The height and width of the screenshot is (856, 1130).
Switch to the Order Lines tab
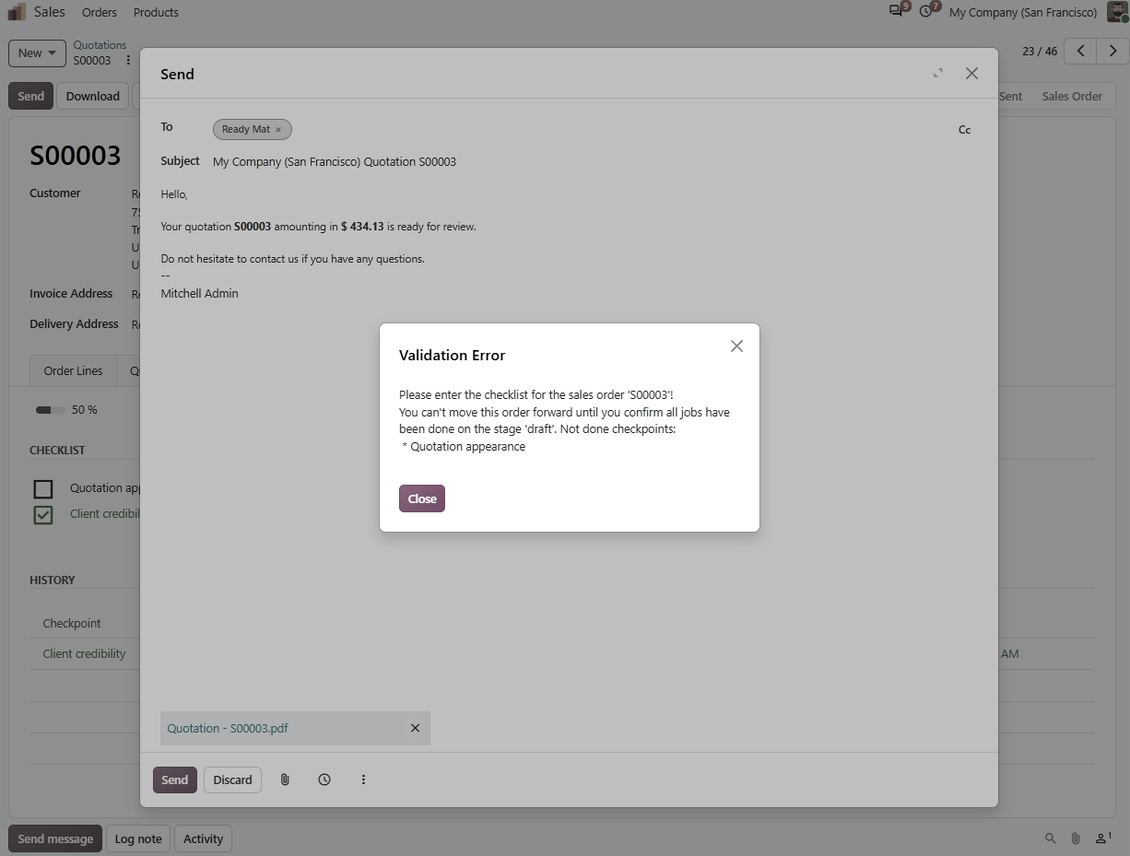[74, 370]
